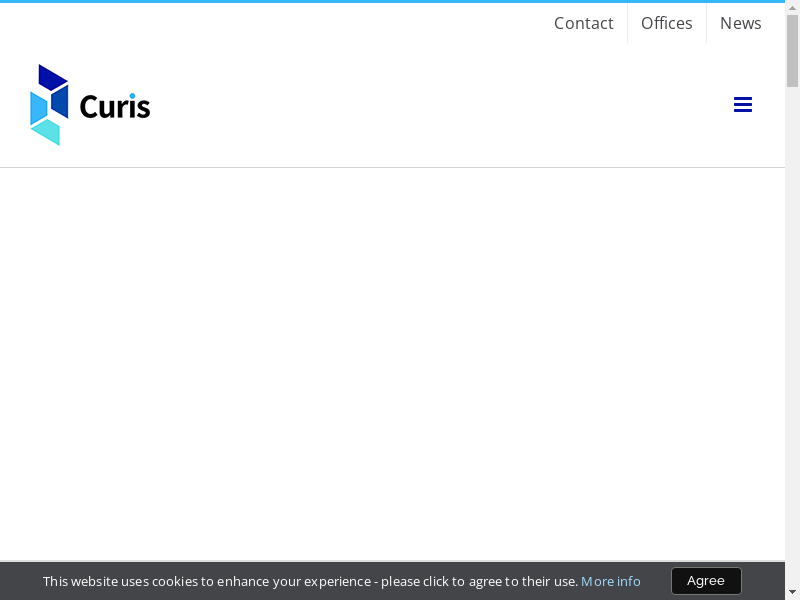The image size is (800, 600).
Task: Click the Curis cube logo icon
Action: pyautogui.click(x=49, y=105)
